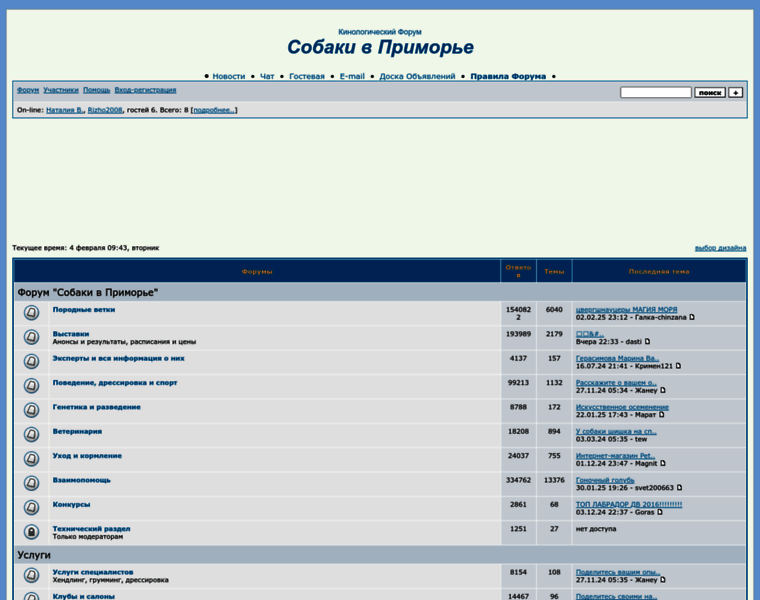Click the forum icon beside Конкурсы
Viewport: 760px width, 600px height.
pos(31,508)
